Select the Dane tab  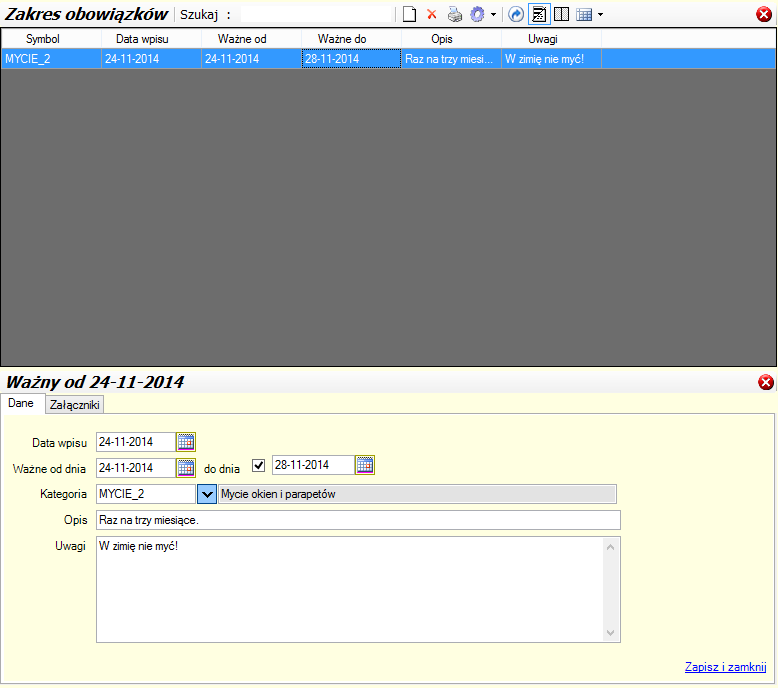21,404
